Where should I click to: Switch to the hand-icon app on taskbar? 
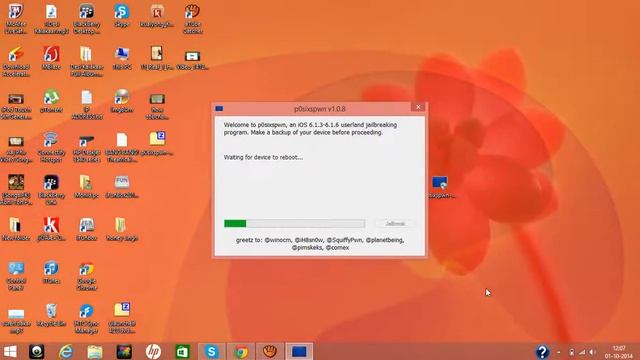pyautogui.click(x=270, y=351)
